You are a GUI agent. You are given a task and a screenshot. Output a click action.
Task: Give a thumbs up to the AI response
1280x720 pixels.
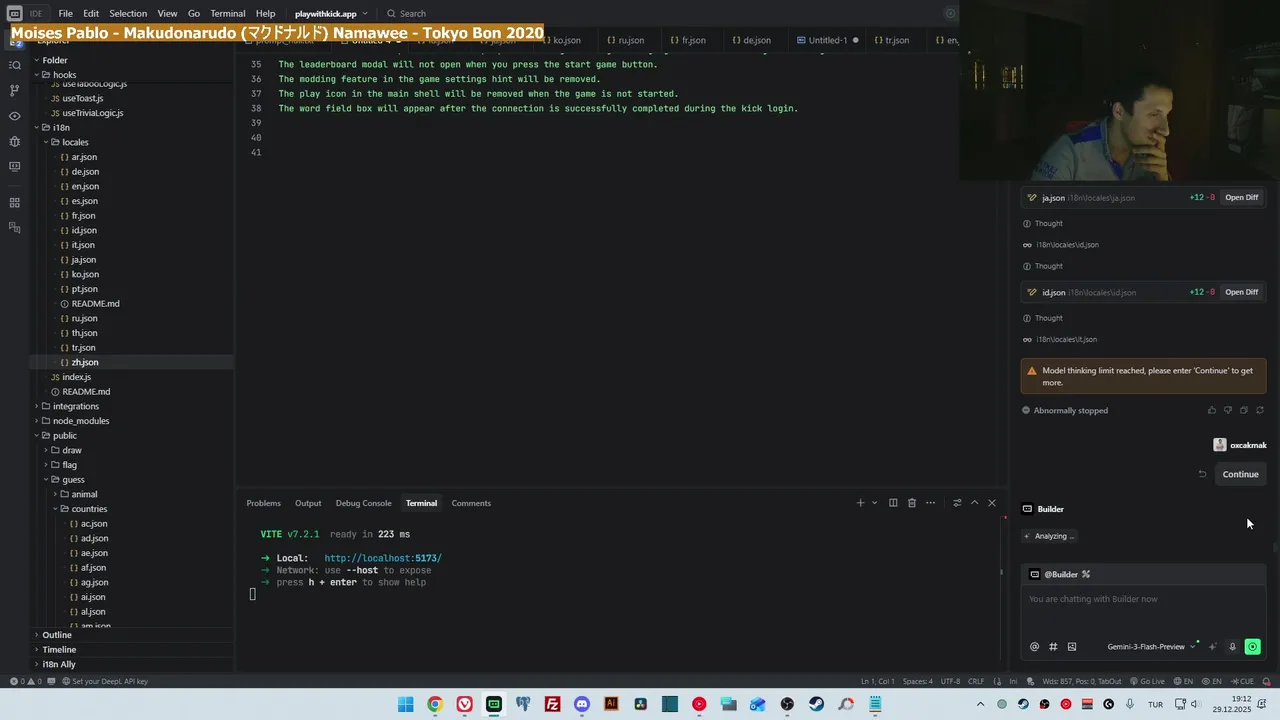tap(1212, 410)
